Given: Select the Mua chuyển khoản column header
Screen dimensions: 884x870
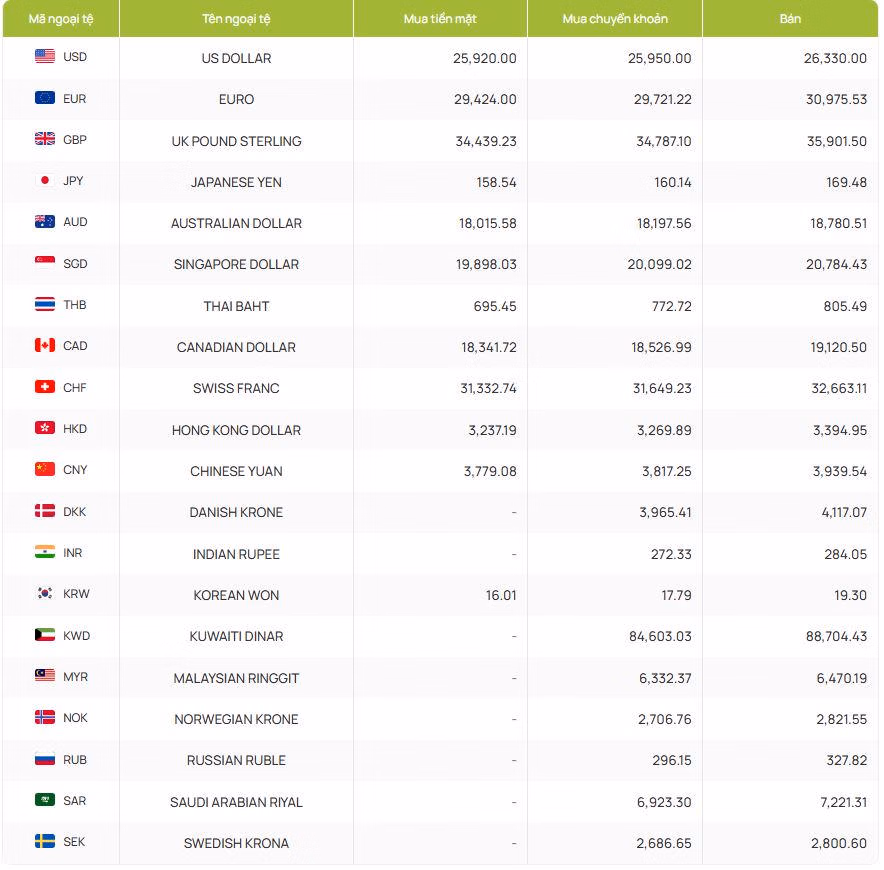Looking at the screenshot, I should click(615, 19).
